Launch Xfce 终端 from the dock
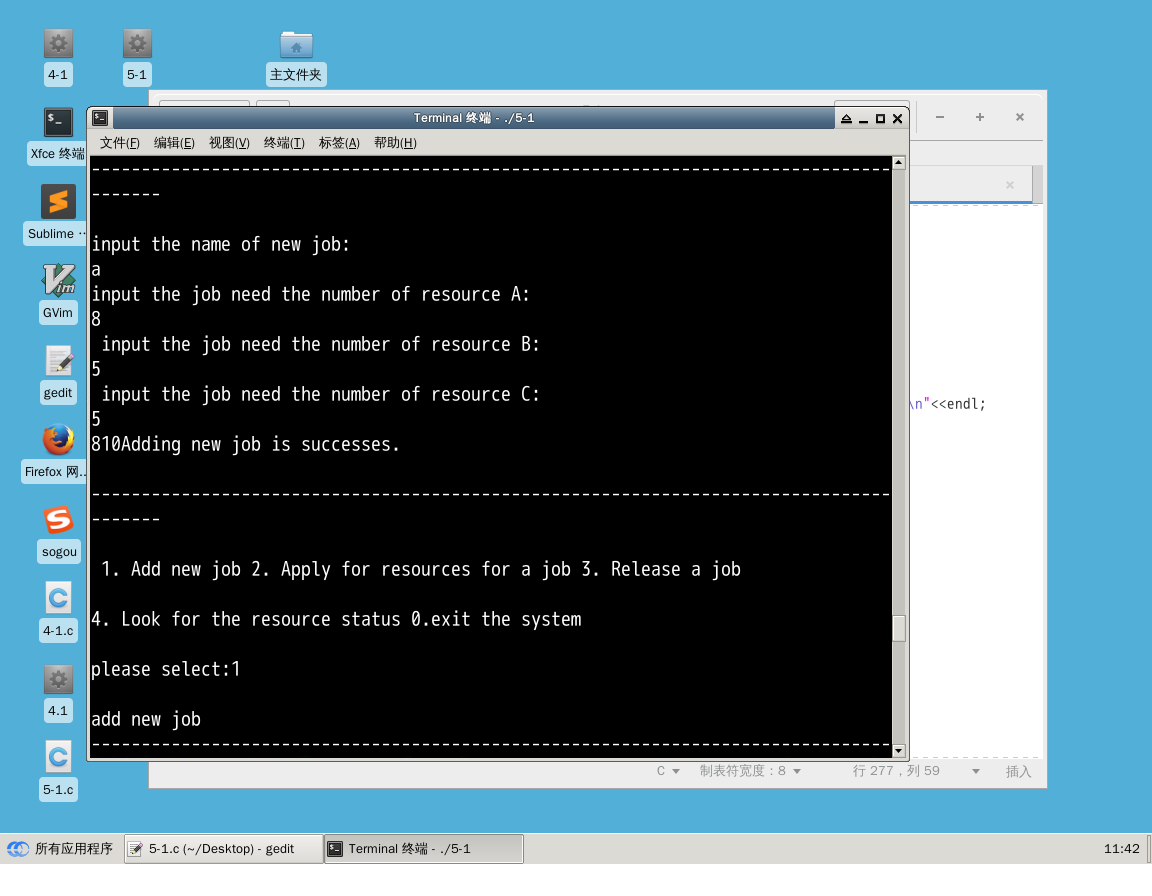Image resolution: width=1152 pixels, height=896 pixels. (x=57, y=122)
